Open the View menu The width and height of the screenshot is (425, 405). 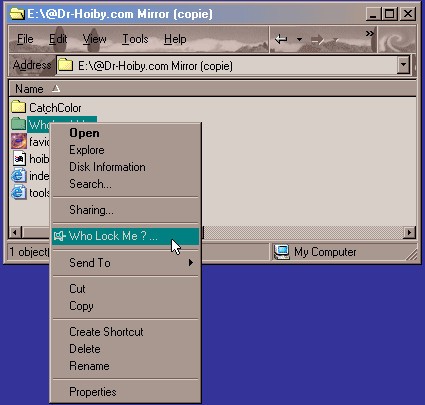click(94, 39)
